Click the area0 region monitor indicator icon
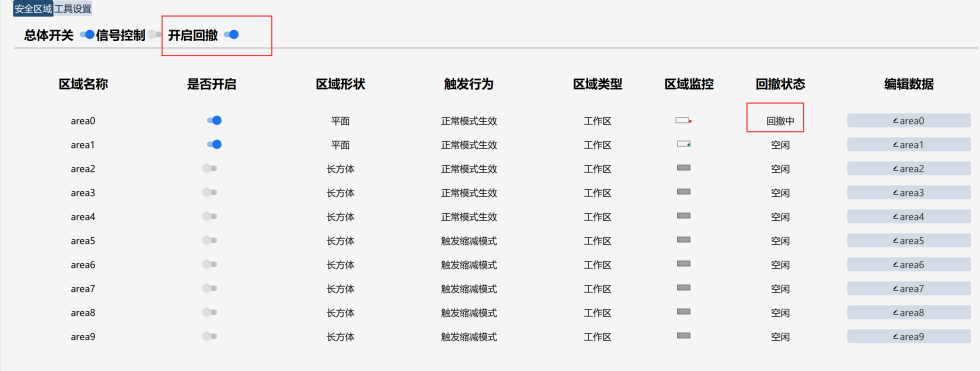The image size is (980, 371). (x=683, y=121)
